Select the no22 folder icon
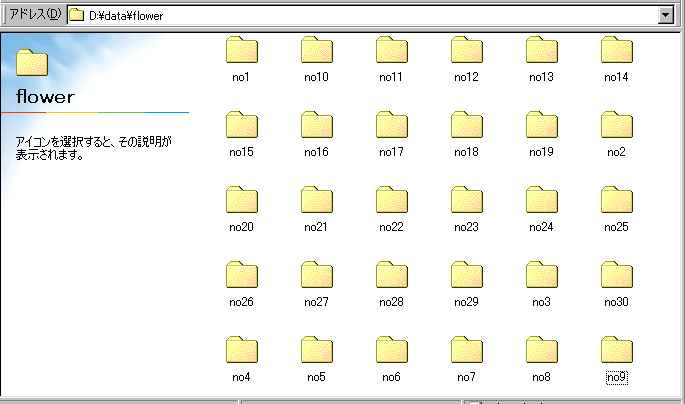This screenshot has height=404, width=685. tap(392, 200)
